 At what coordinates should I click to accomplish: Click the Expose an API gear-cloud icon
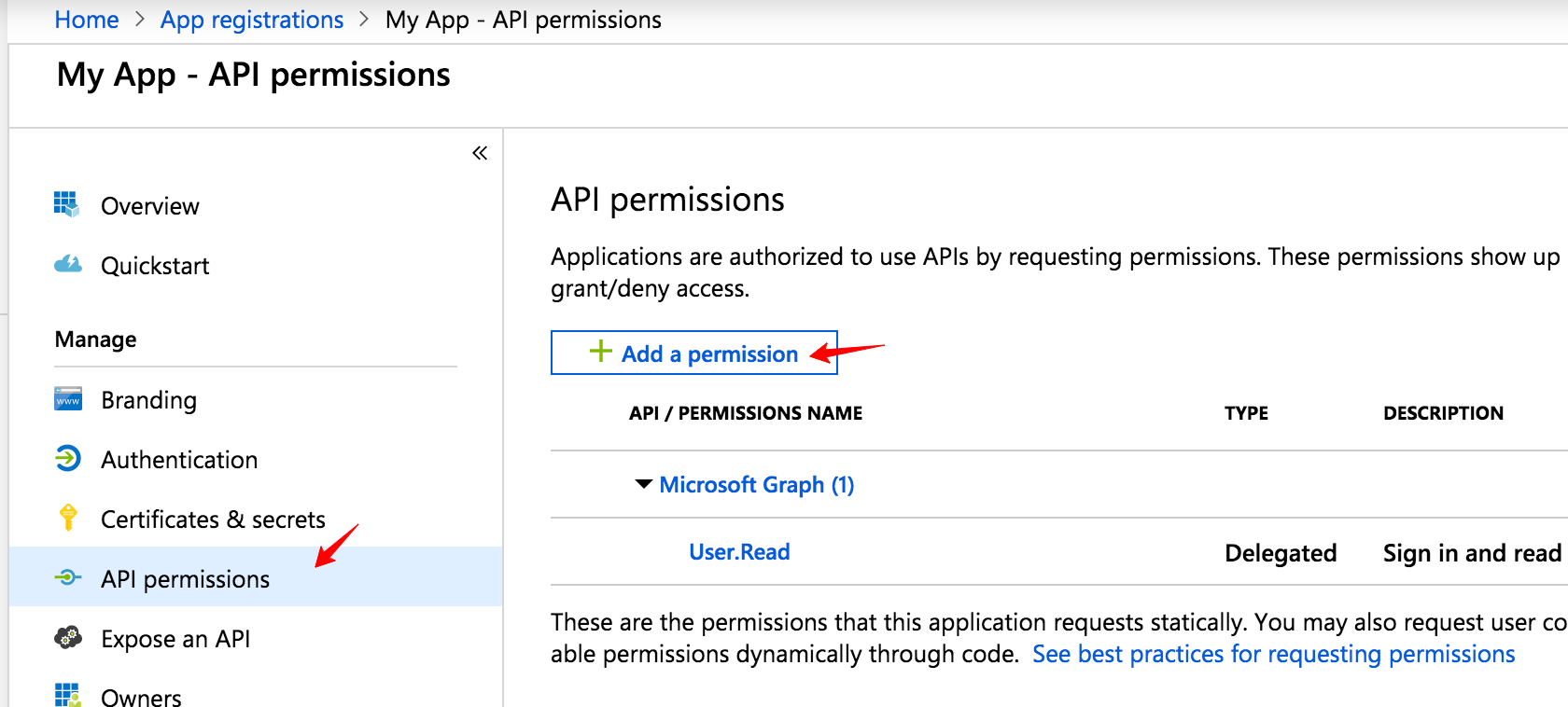pos(67,638)
